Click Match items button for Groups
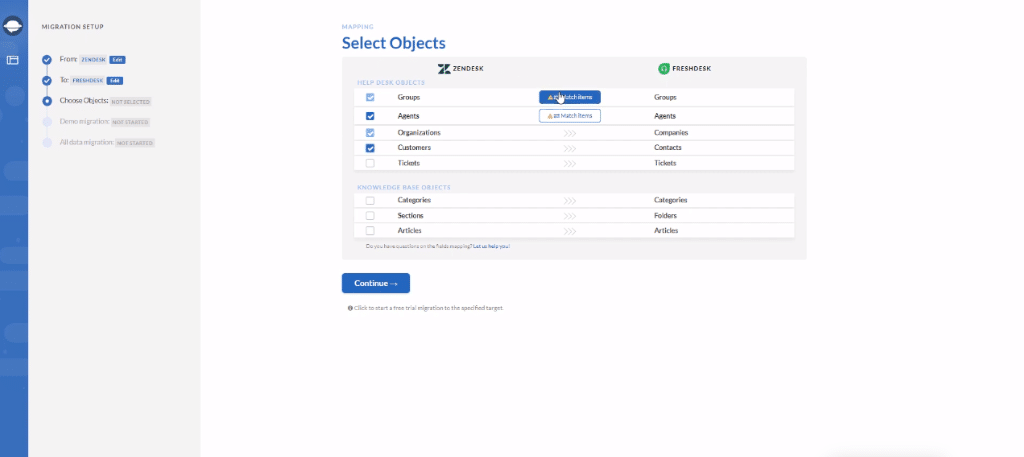The height and width of the screenshot is (457, 1024). click(569, 97)
